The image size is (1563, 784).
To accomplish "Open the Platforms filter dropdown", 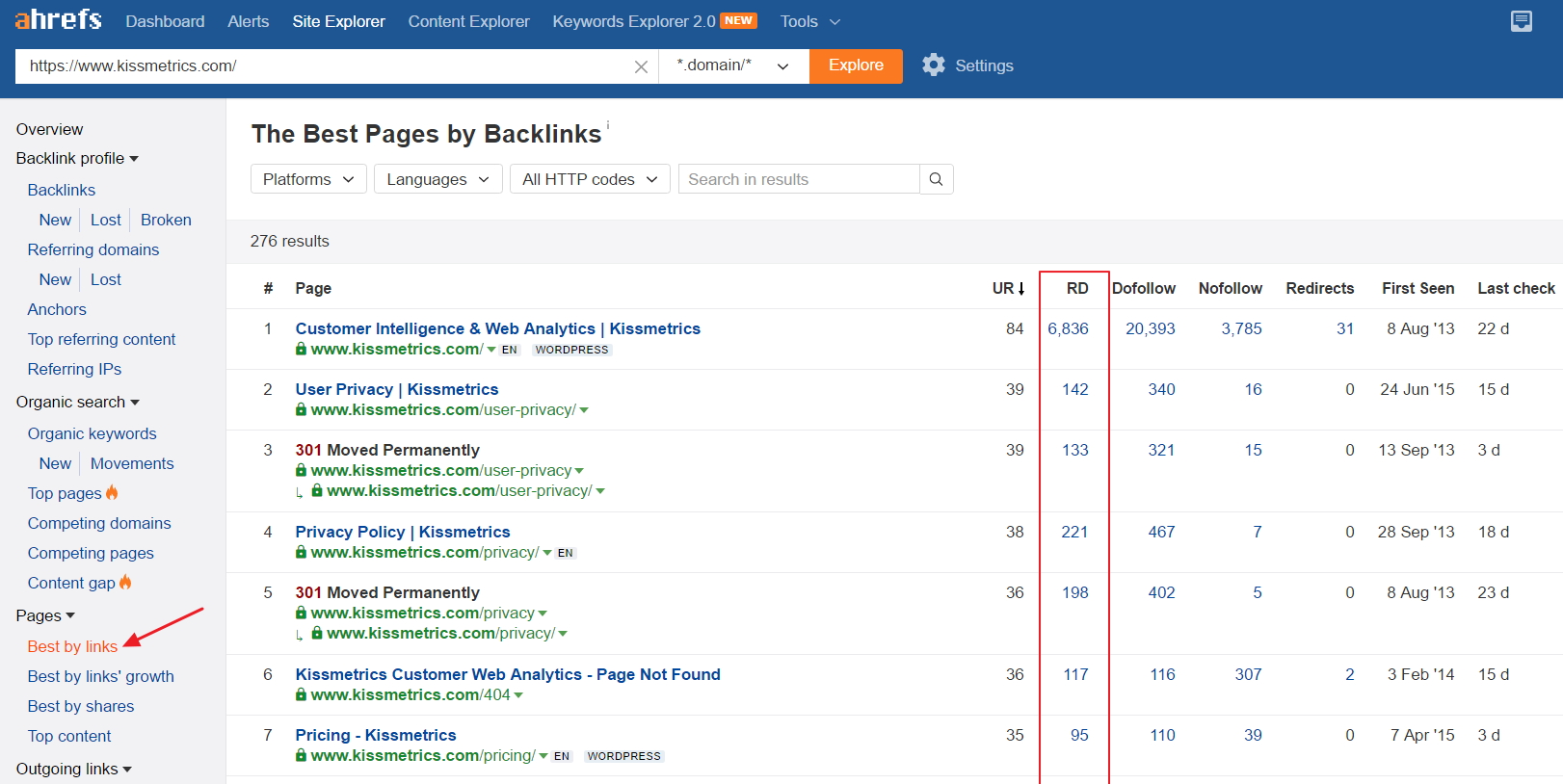I will [x=308, y=179].
